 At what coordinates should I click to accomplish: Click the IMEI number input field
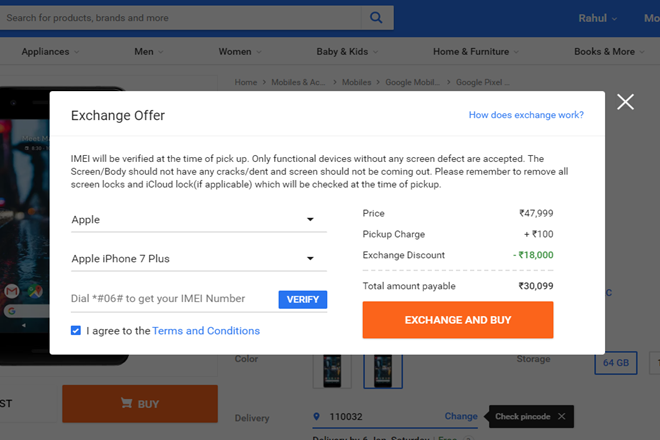172,299
